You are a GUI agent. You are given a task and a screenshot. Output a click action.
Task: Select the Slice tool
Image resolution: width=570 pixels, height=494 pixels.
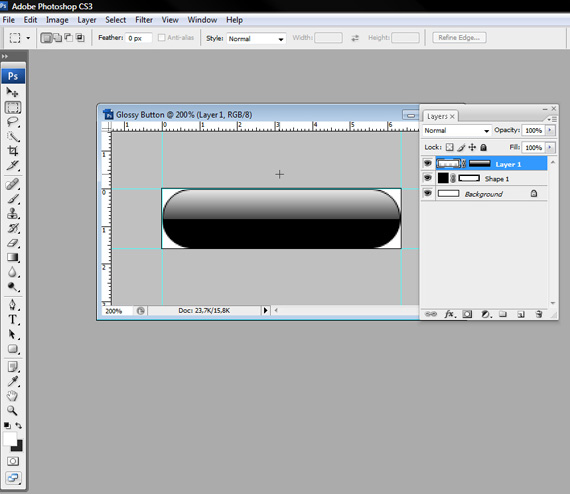tap(12, 165)
